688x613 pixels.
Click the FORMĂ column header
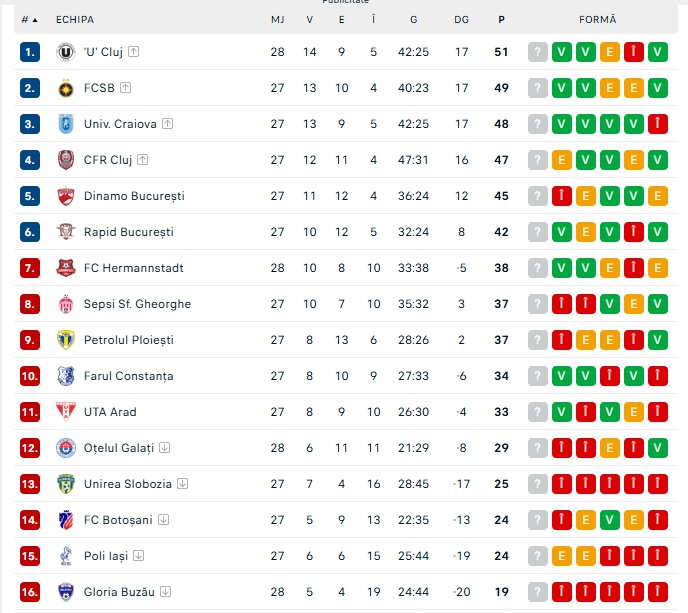coord(598,19)
